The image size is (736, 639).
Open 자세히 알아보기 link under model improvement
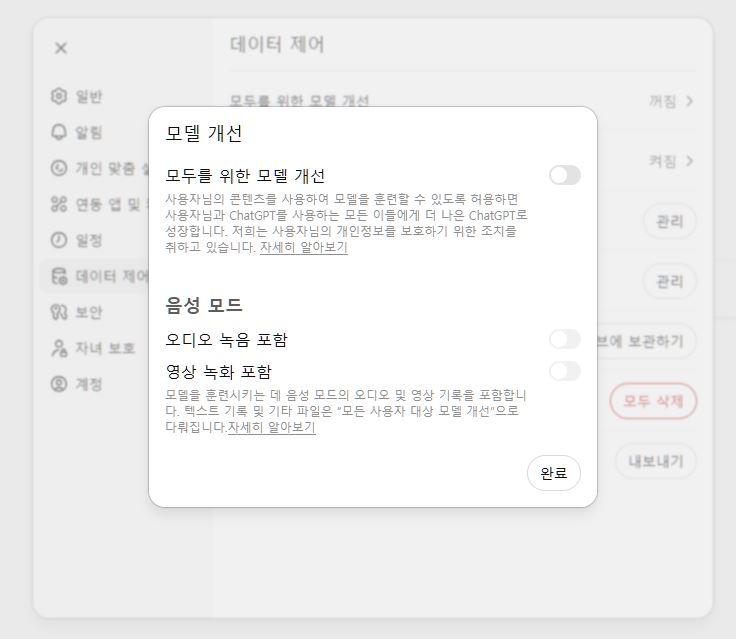(x=303, y=247)
